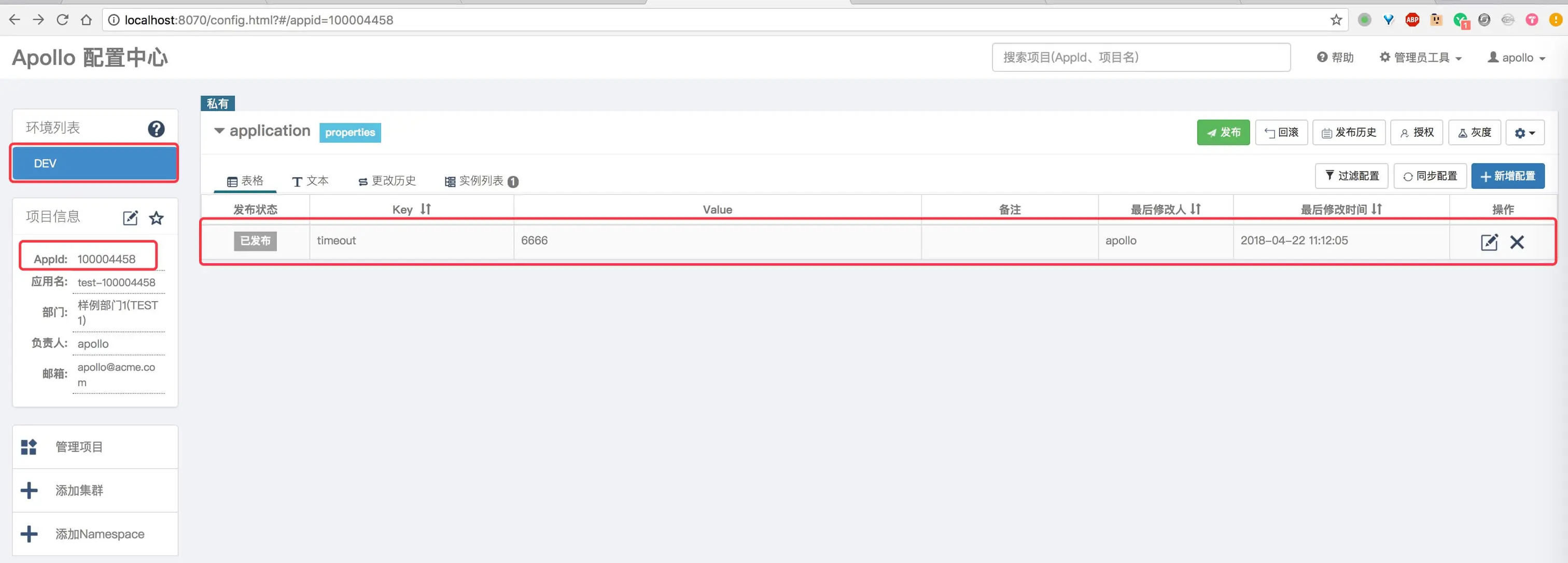Open the 管理员工具 admin tools dropdown

point(1420,57)
